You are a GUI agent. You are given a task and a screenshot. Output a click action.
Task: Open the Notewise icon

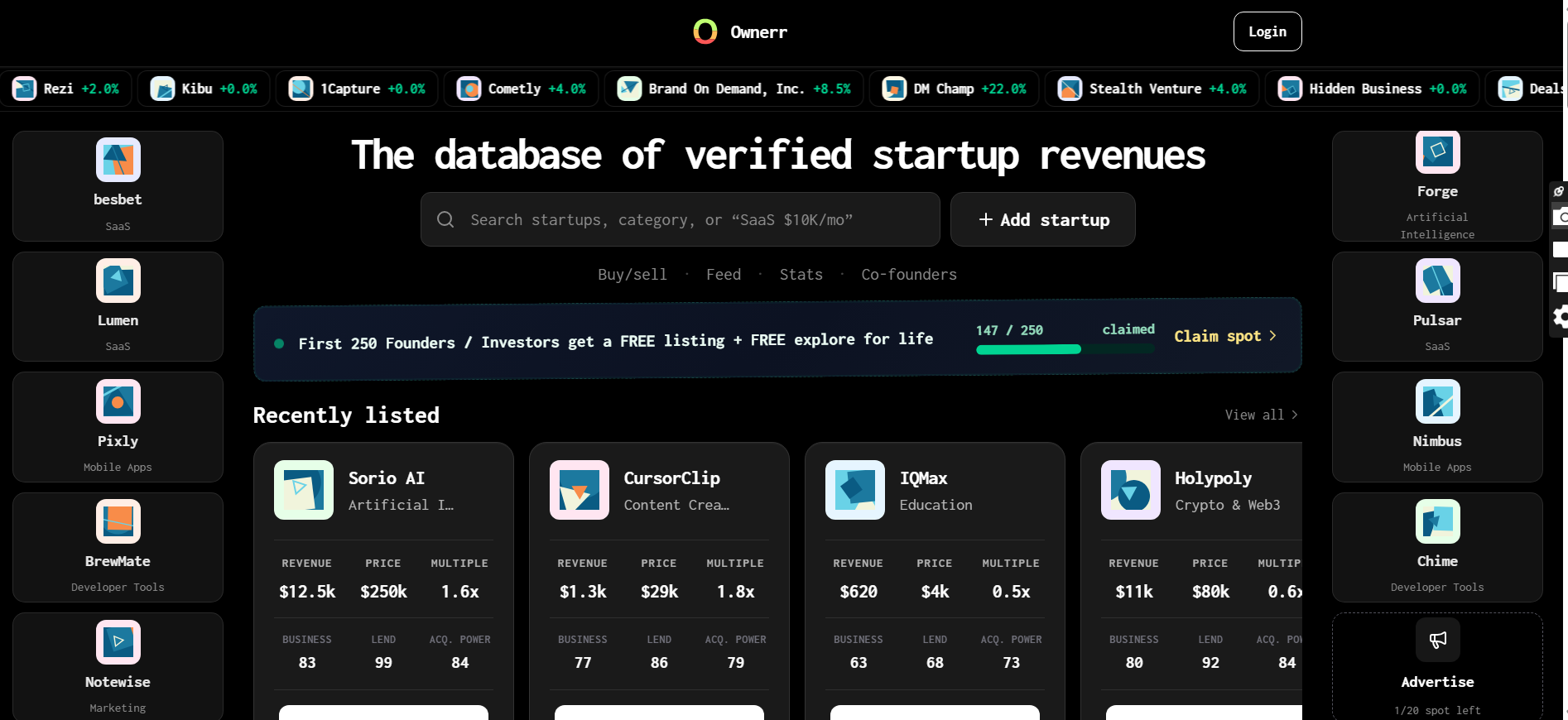pos(118,642)
